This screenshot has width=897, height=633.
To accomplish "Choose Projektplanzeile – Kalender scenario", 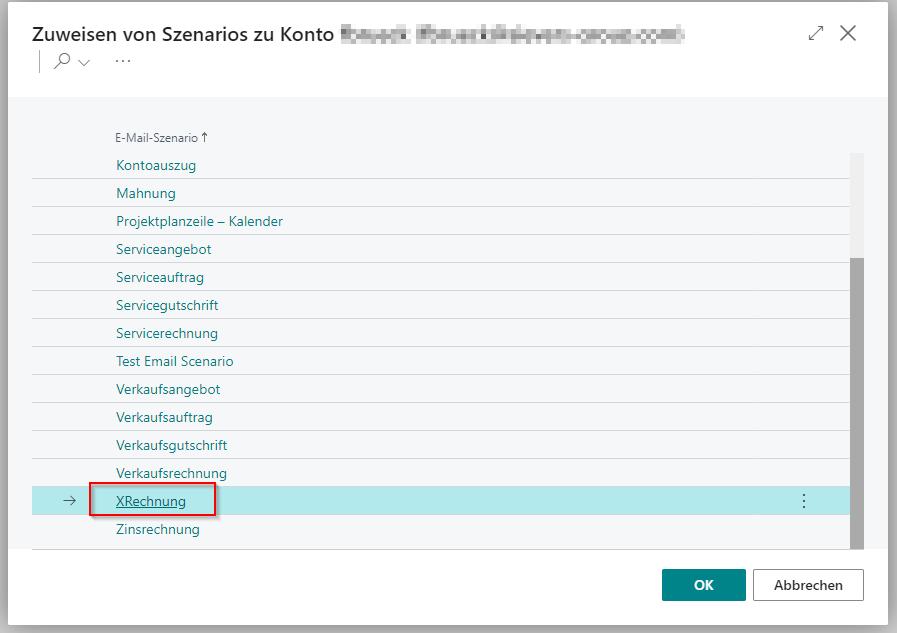I will click(x=199, y=221).
